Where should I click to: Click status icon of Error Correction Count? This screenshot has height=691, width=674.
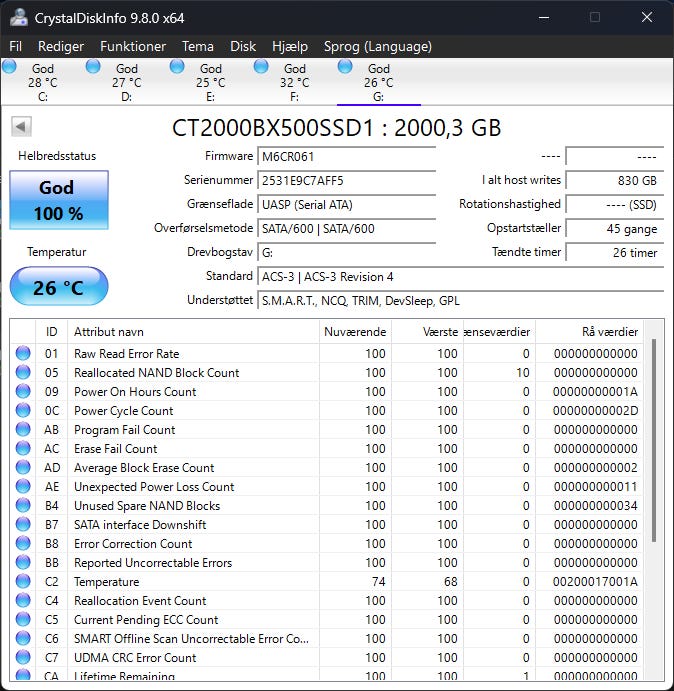pyautogui.click(x=23, y=543)
